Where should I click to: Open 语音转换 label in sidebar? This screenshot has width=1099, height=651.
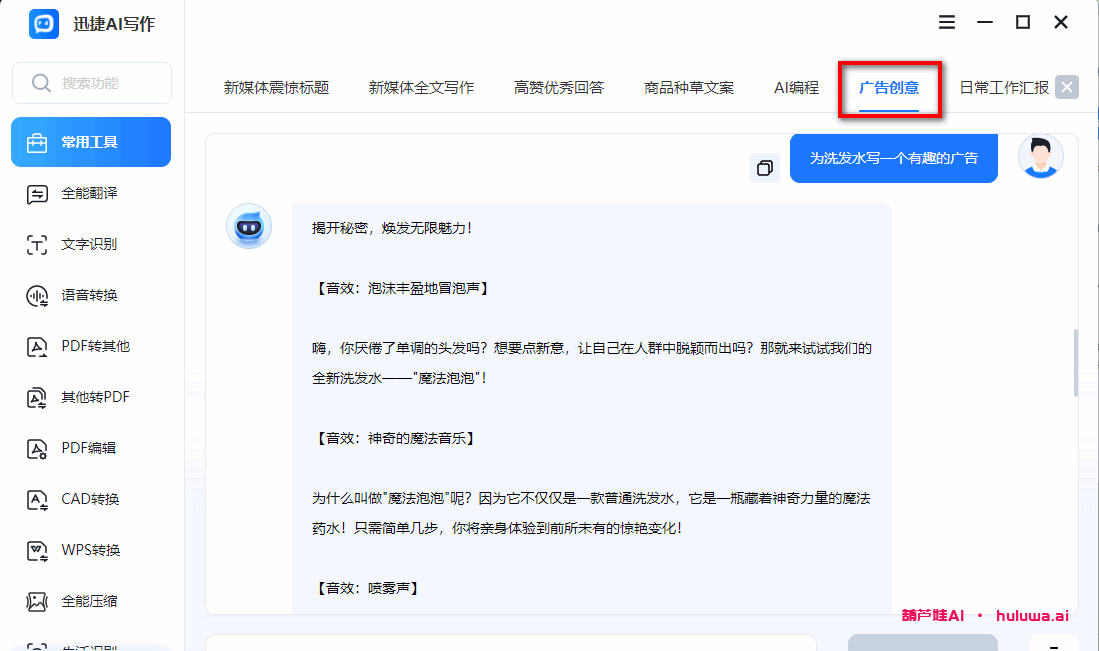coord(89,296)
